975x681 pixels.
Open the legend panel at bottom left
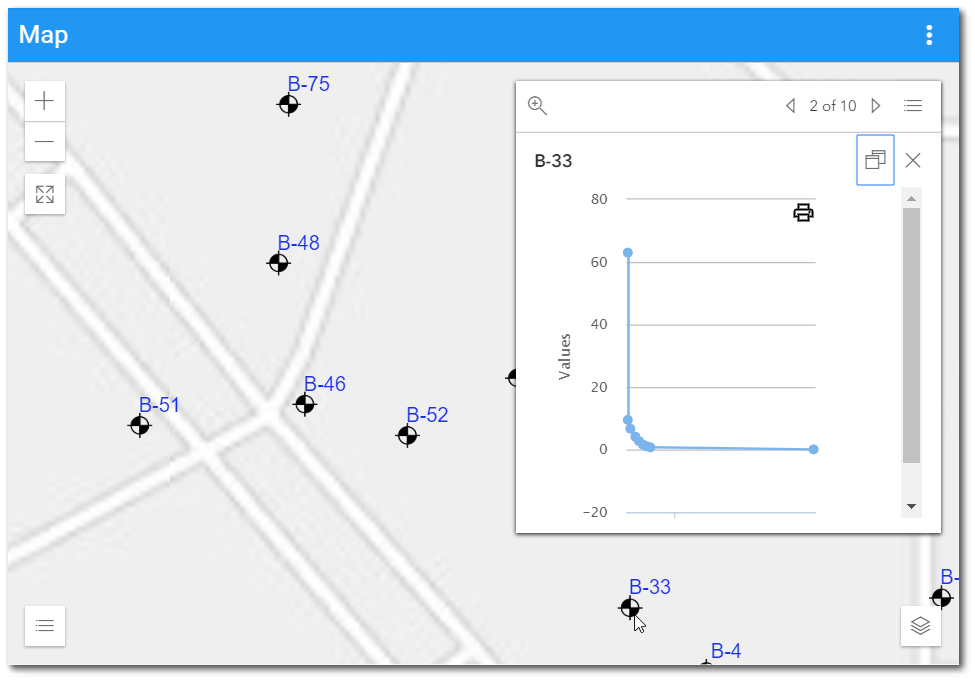tap(44, 625)
